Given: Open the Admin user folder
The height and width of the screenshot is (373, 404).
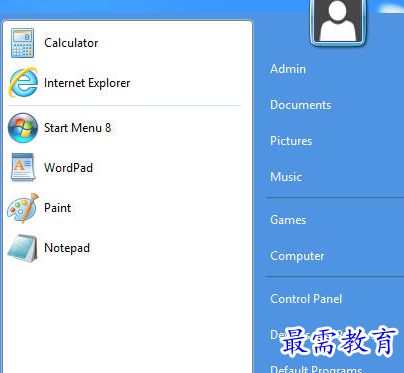Looking at the screenshot, I should pos(288,69).
